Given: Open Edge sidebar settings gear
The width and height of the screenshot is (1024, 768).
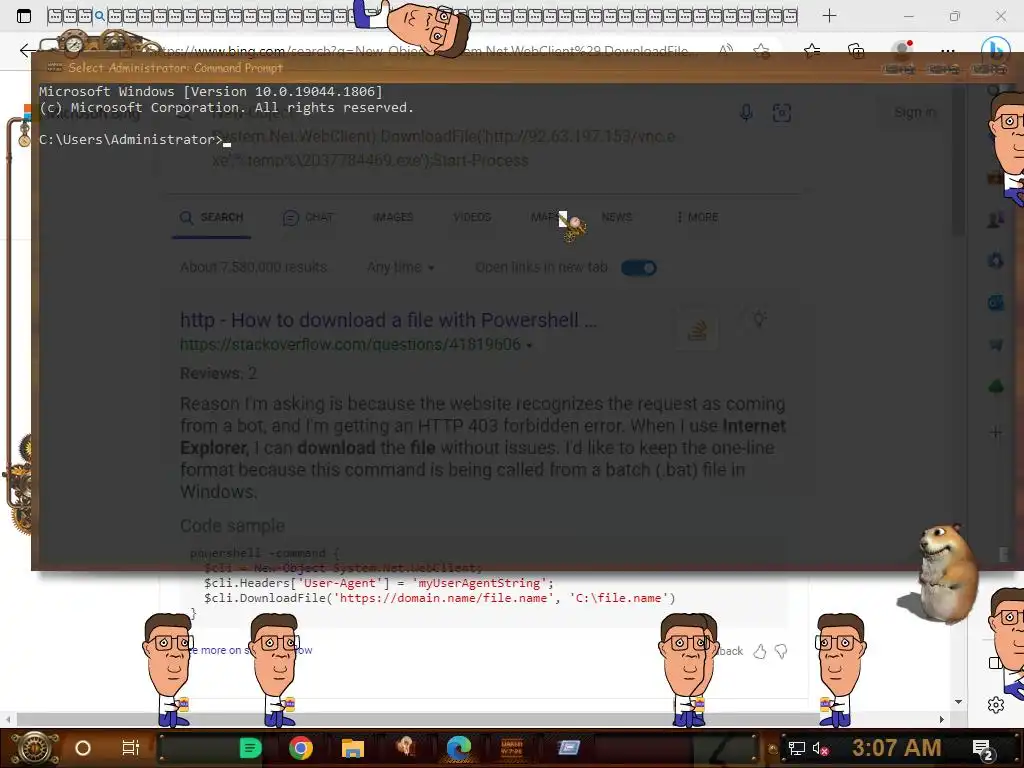Looking at the screenshot, I should [995, 705].
